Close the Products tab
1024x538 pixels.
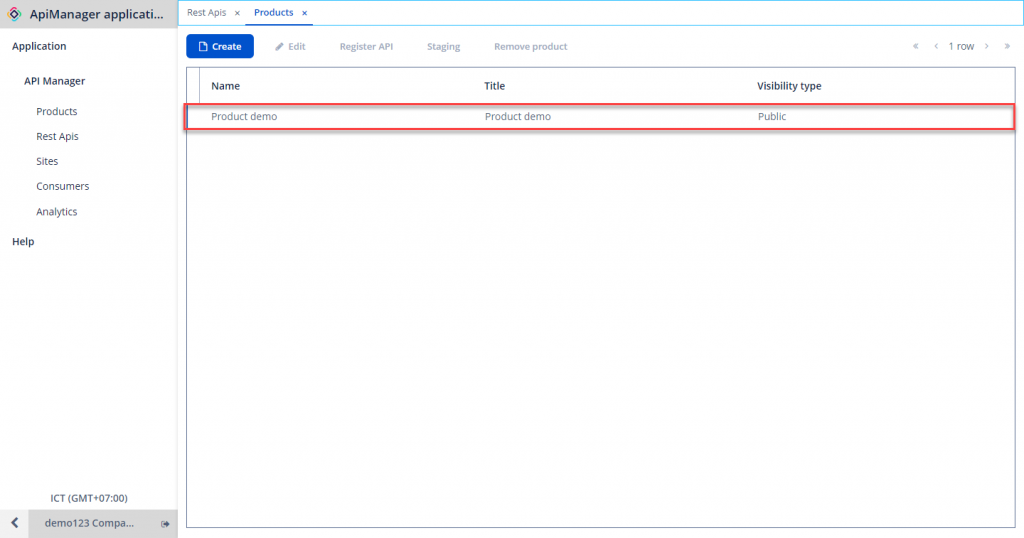tap(305, 13)
